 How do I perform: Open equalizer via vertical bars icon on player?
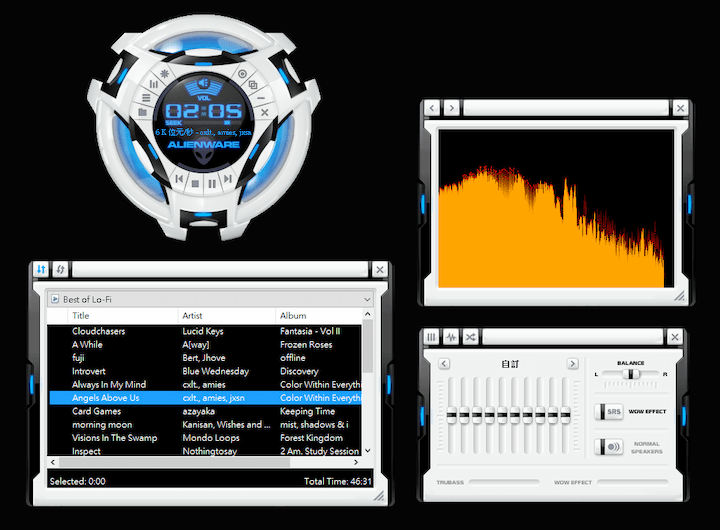pyautogui.click(x=153, y=84)
